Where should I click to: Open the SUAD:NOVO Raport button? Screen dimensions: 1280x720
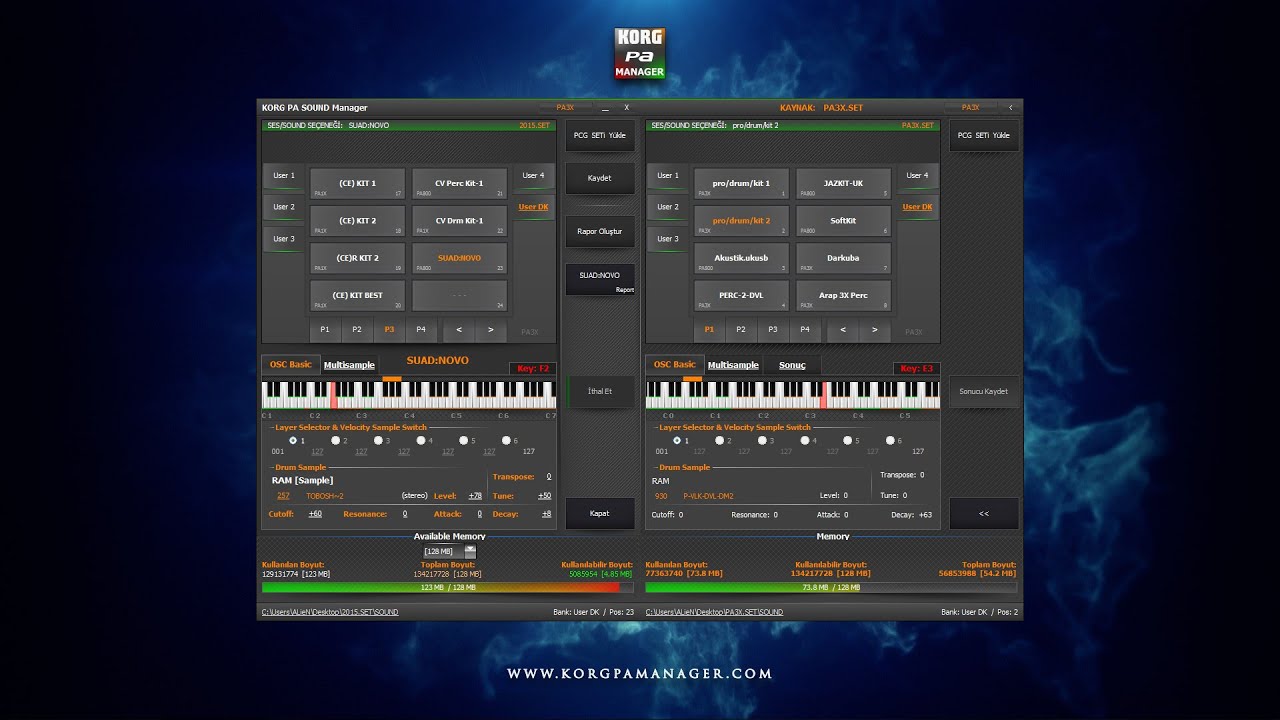coord(599,280)
